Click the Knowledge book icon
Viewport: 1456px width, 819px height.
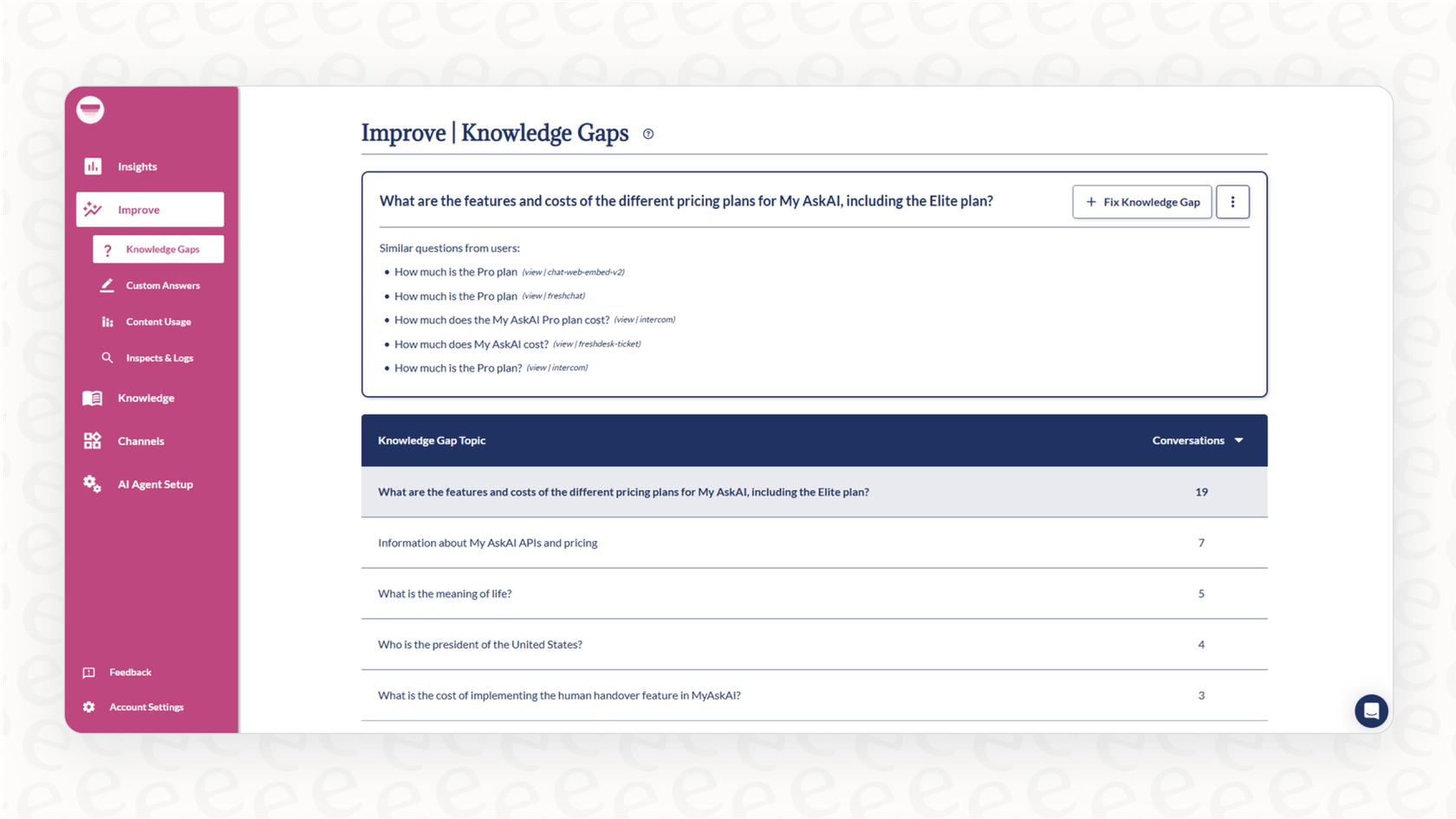pos(93,398)
